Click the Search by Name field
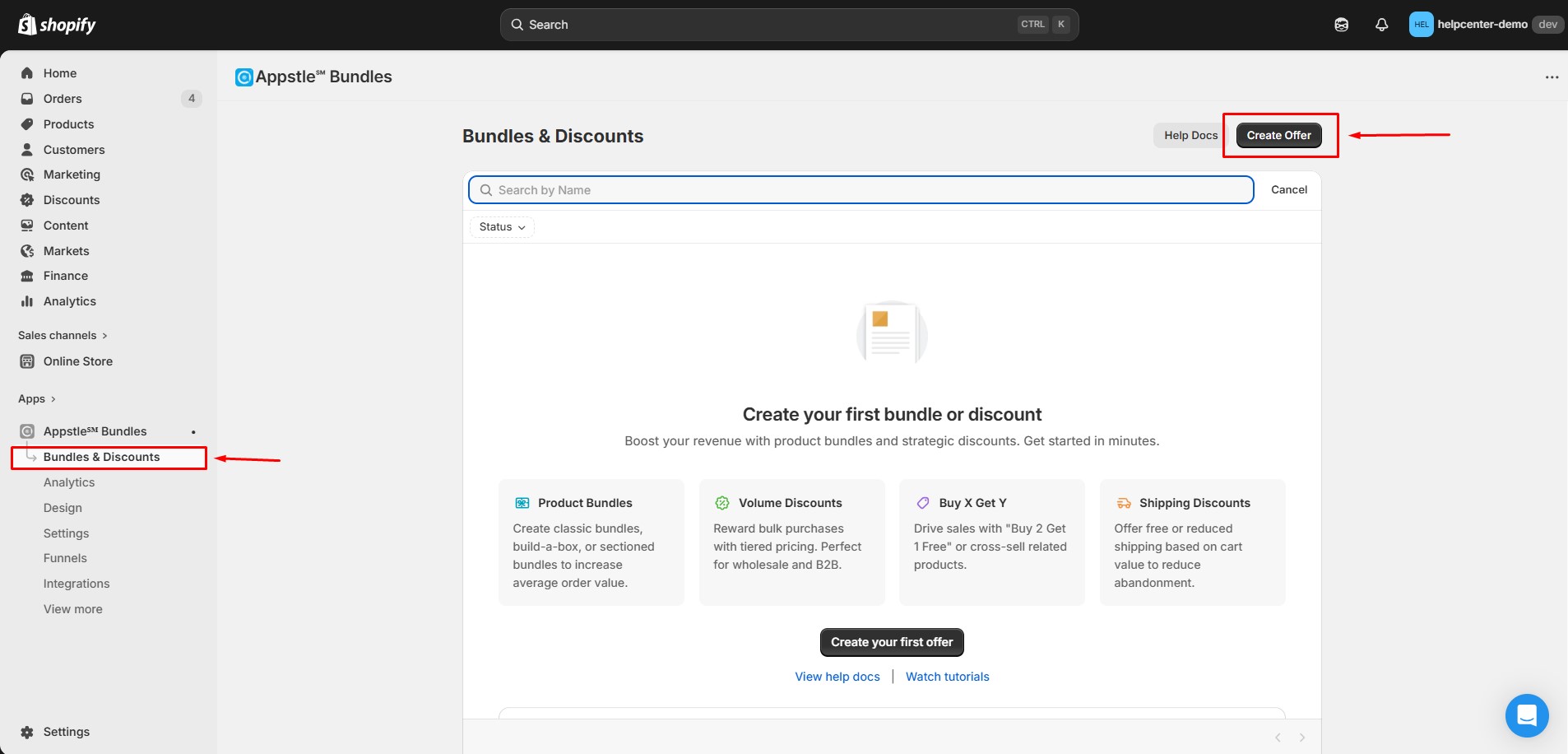Viewport: 1568px width, 754px height. point(861,189)
